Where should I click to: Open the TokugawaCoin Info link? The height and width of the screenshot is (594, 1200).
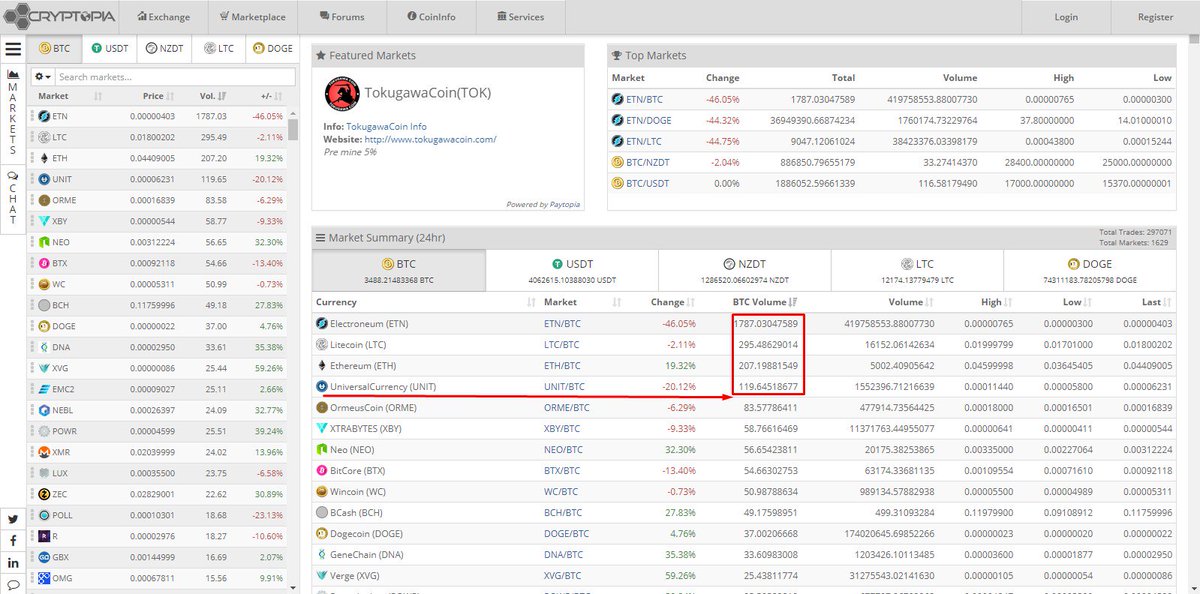point(386,127)
